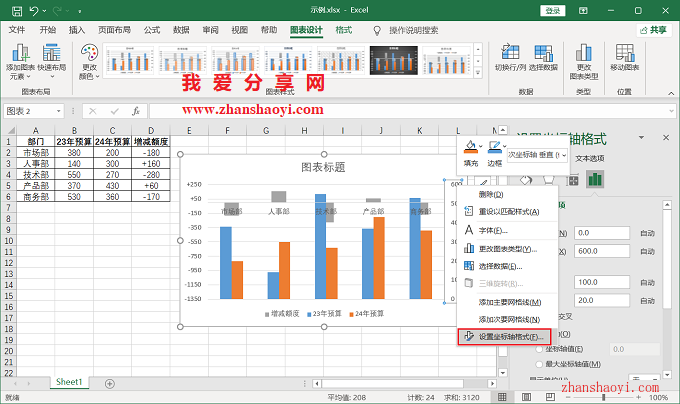Select Maximum axis value (最大坐标轴值) radio button
This screenshot has width=680, height=404.
coord(539,364)
